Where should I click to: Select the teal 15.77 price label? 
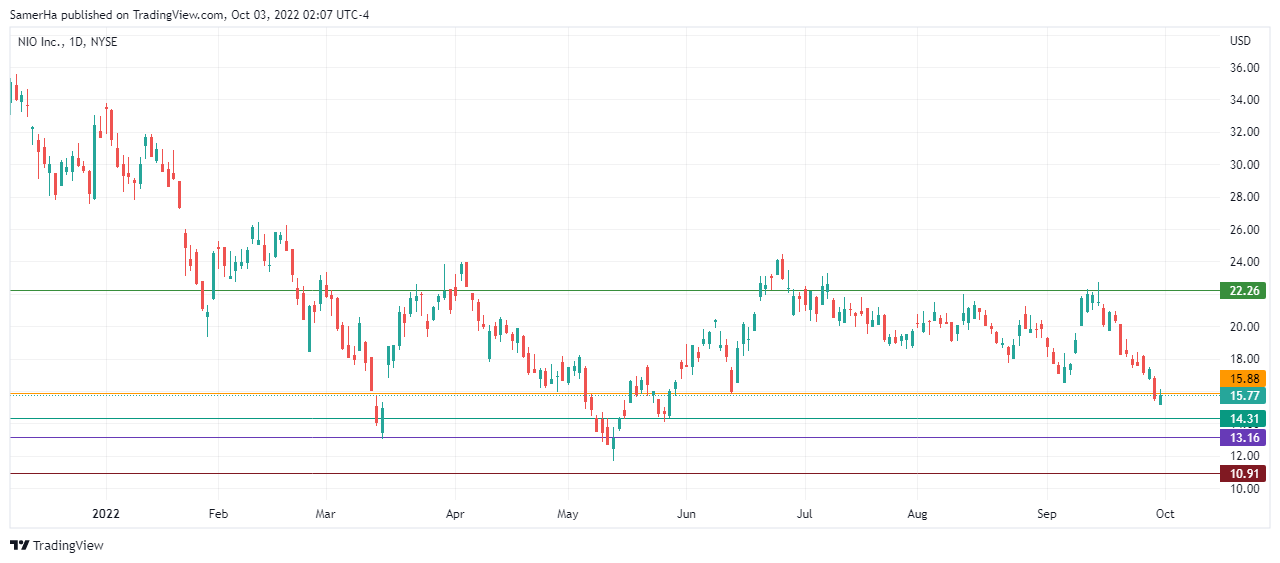pyautogui.click(x=1243, y=396)
